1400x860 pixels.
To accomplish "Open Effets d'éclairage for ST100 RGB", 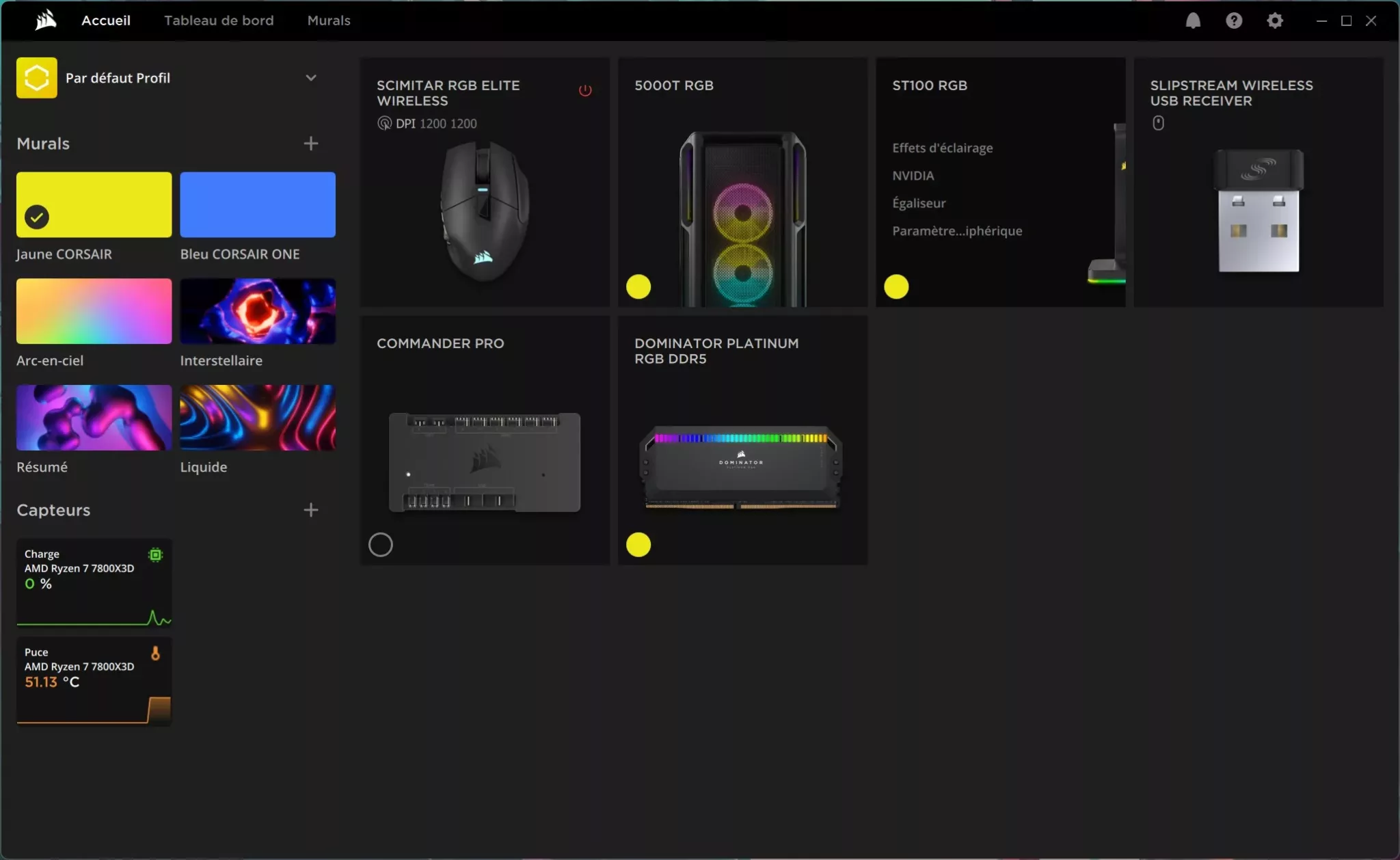I will [x=942, y=148].
